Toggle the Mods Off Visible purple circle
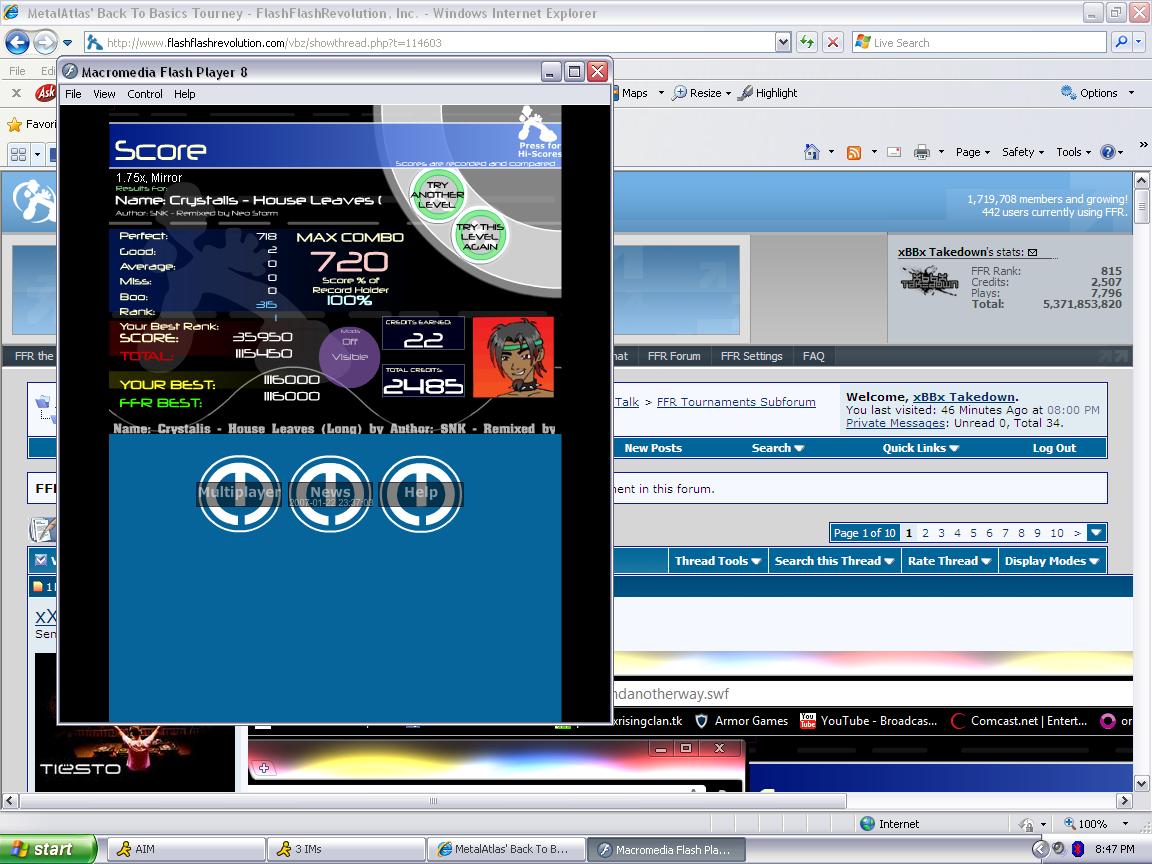This screenshot has width=1152, height=864. [x=350, y=356]
